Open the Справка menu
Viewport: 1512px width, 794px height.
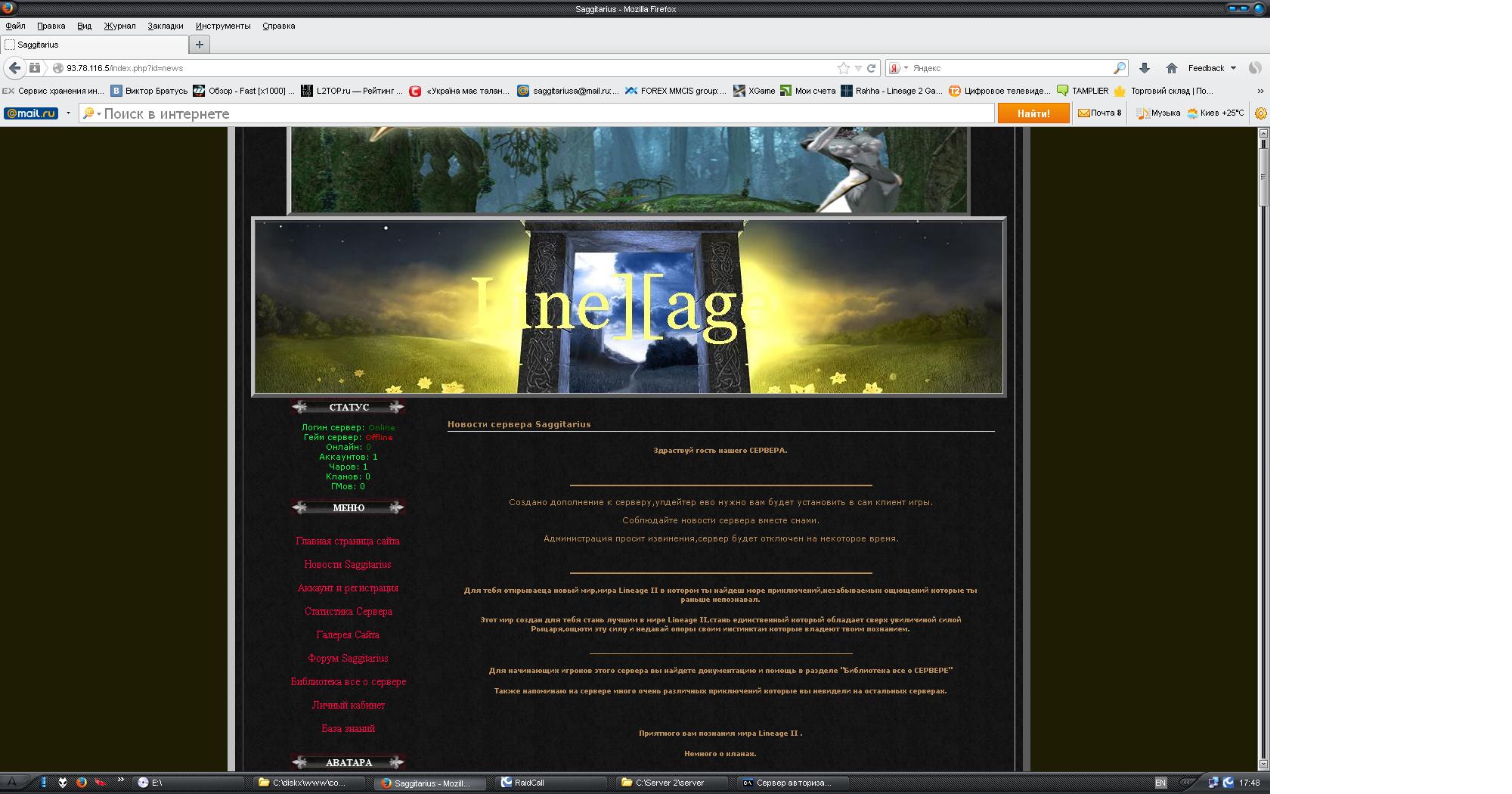tap(278, 26)
